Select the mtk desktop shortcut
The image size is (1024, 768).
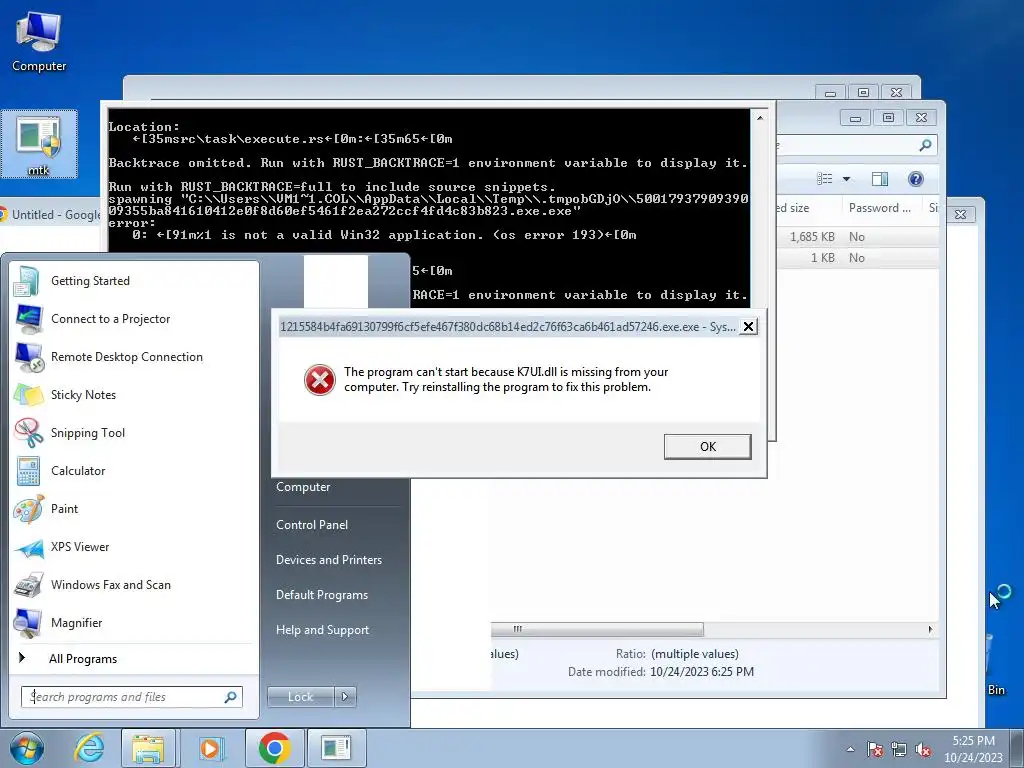pos(39,144)
